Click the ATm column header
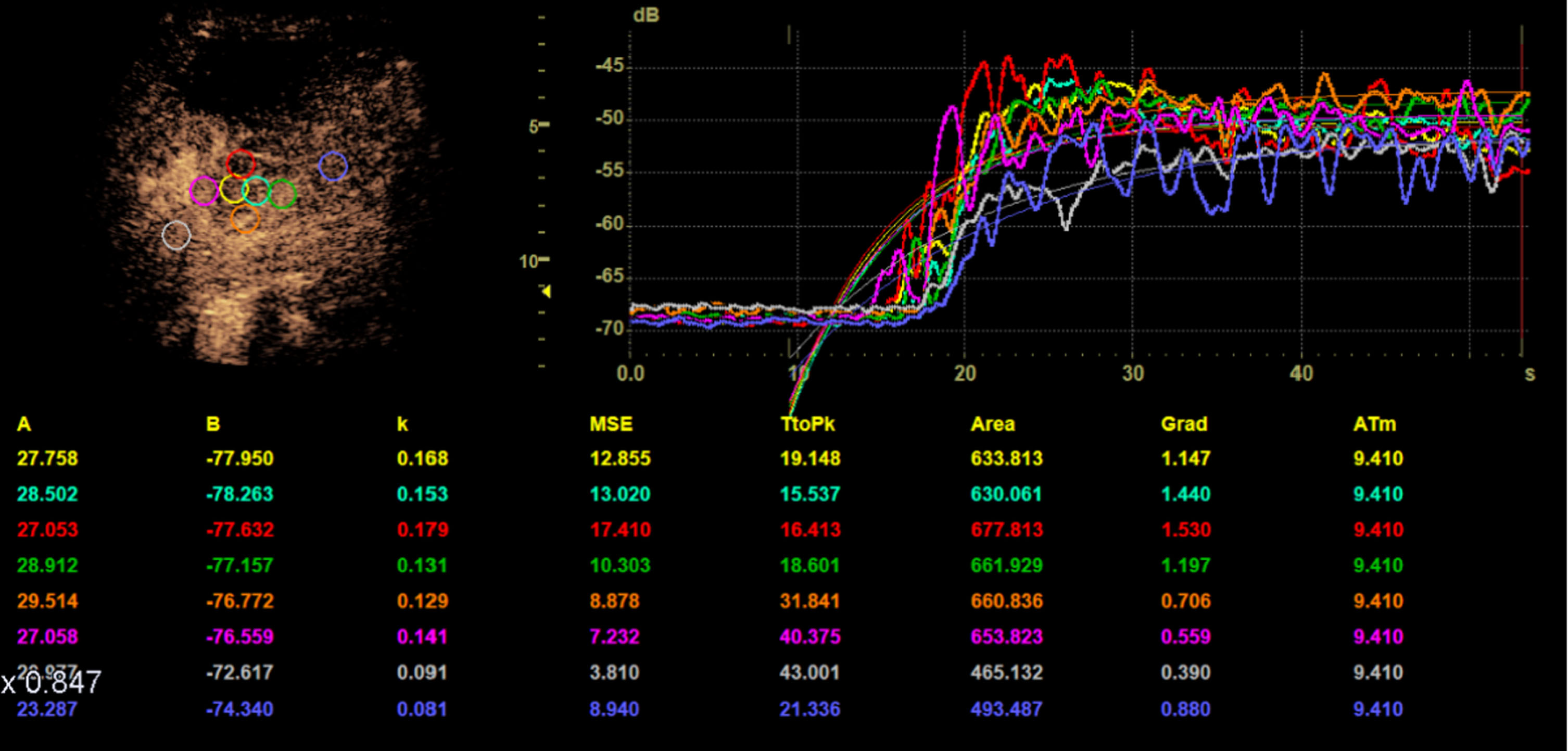 click(1374, 424)
